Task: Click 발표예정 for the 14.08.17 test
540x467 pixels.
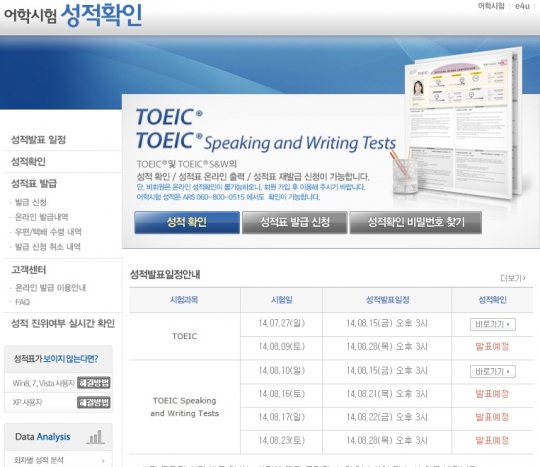Action: (x=492, y=417)
